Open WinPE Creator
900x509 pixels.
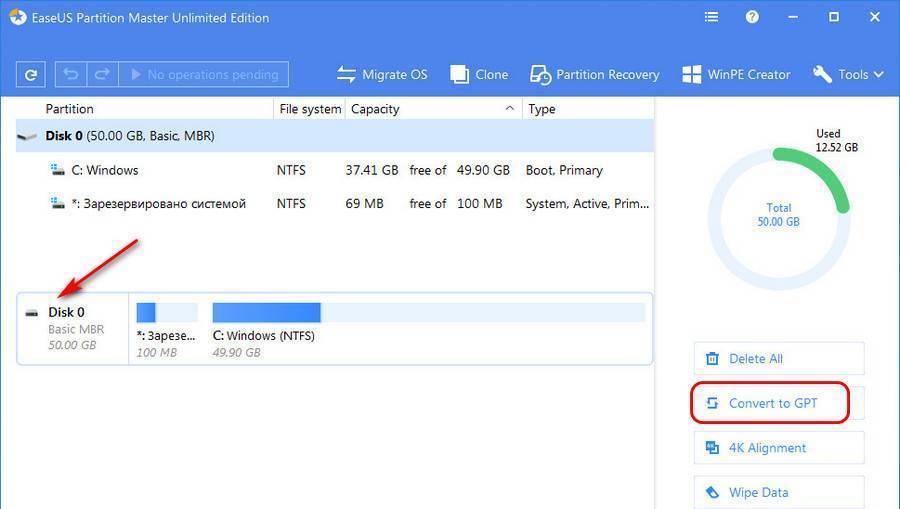pos(736,74)
